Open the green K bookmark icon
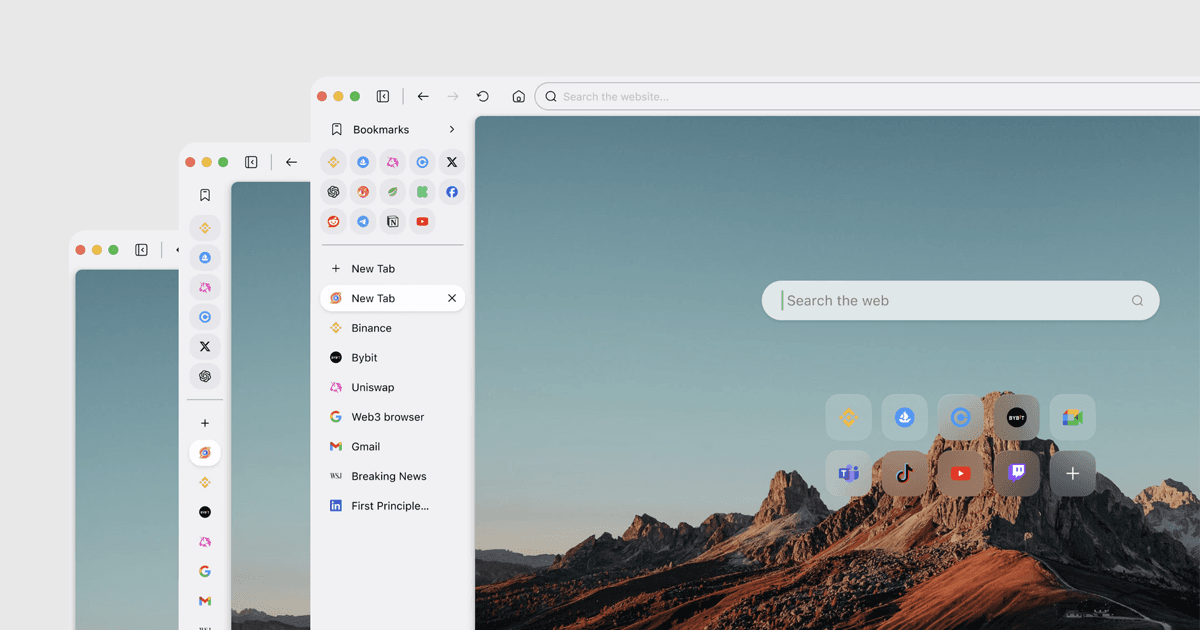The height and width of the screenshot is (630, 1200). pyautogui.click(x=422, y=192)
